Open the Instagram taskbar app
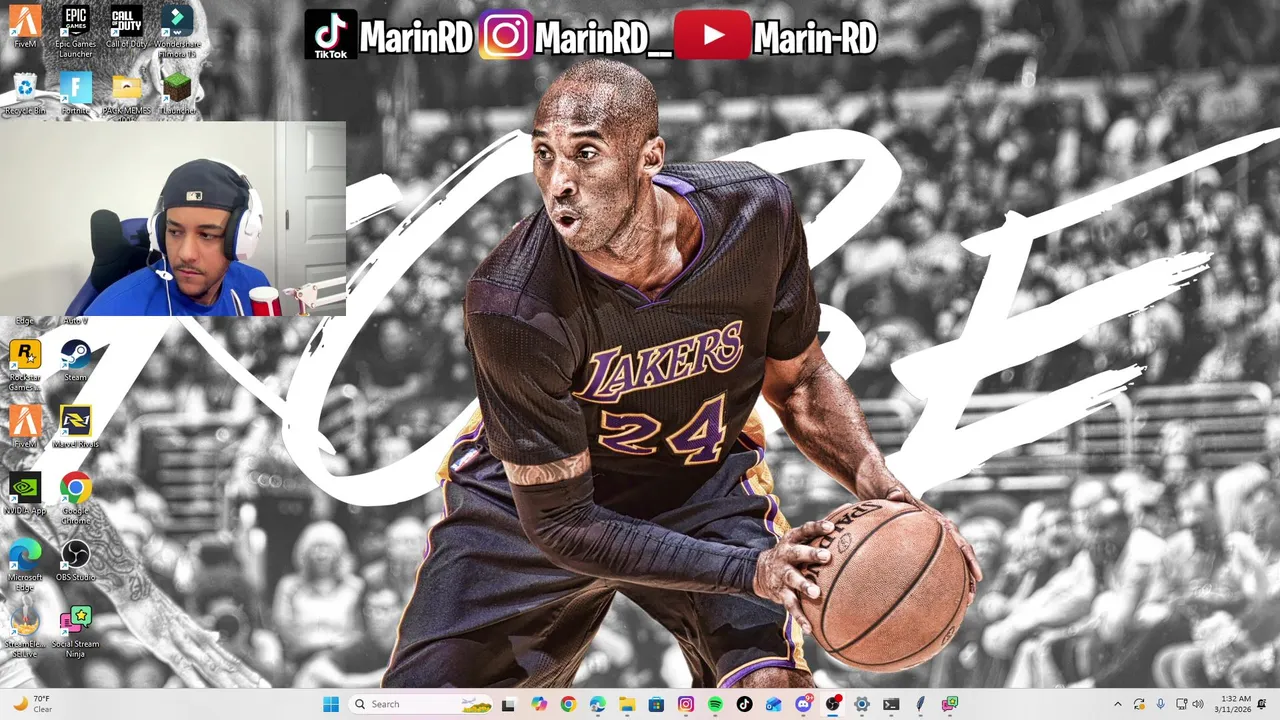This screenshot has width=1280, height=720. coord(685,704)
